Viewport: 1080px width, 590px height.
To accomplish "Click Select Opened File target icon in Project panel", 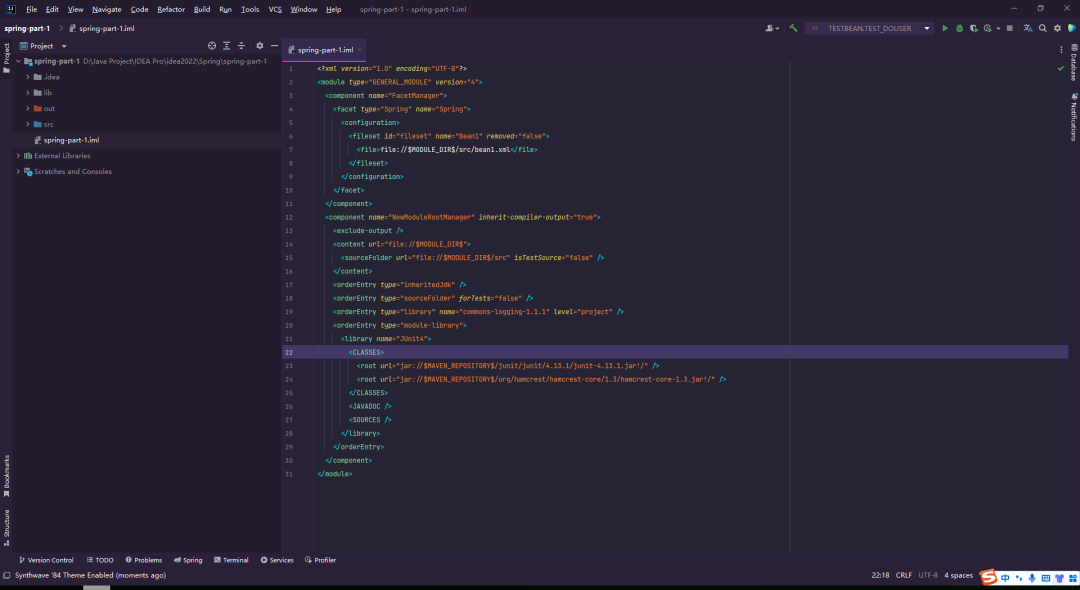I will [212, 46].
